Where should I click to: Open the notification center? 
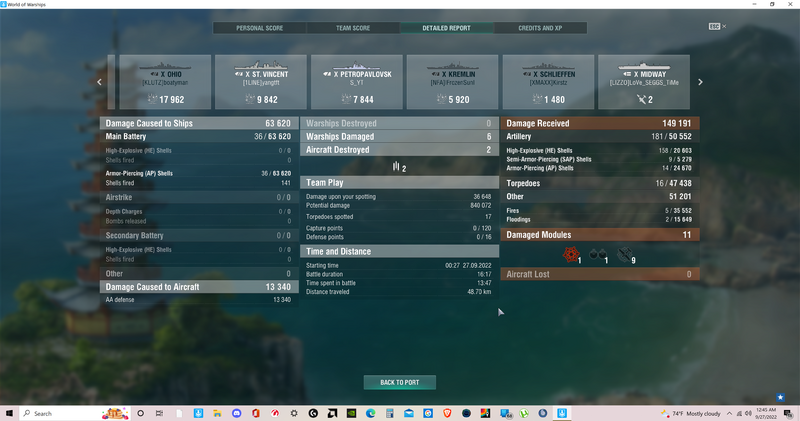[x=789, y=413]
